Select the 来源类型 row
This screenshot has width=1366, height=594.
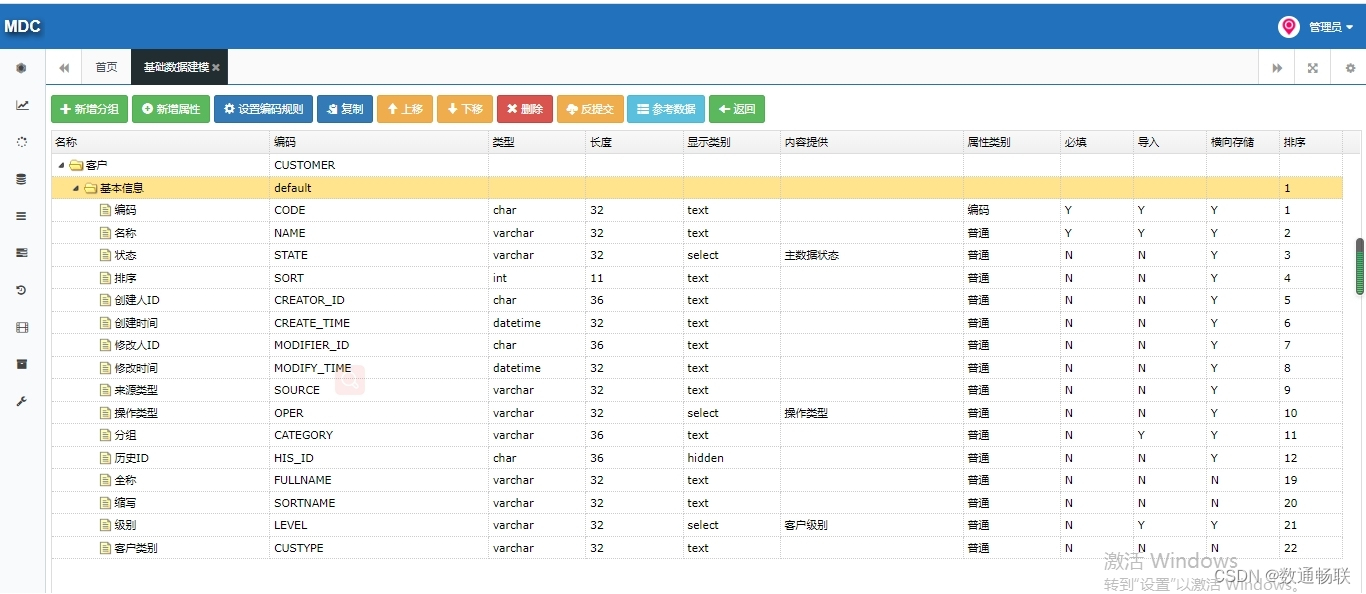click(697, 390)
